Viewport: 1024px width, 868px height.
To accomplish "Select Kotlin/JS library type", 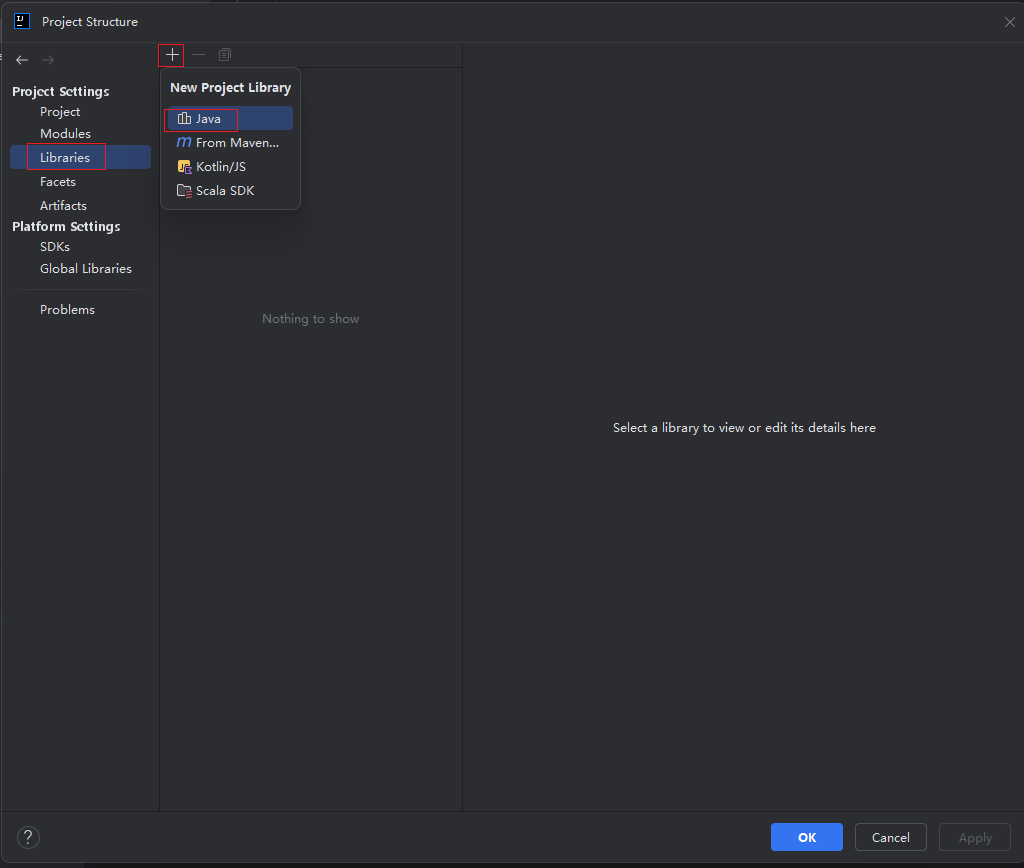I will pyautogui.click(x=231, y=167).
